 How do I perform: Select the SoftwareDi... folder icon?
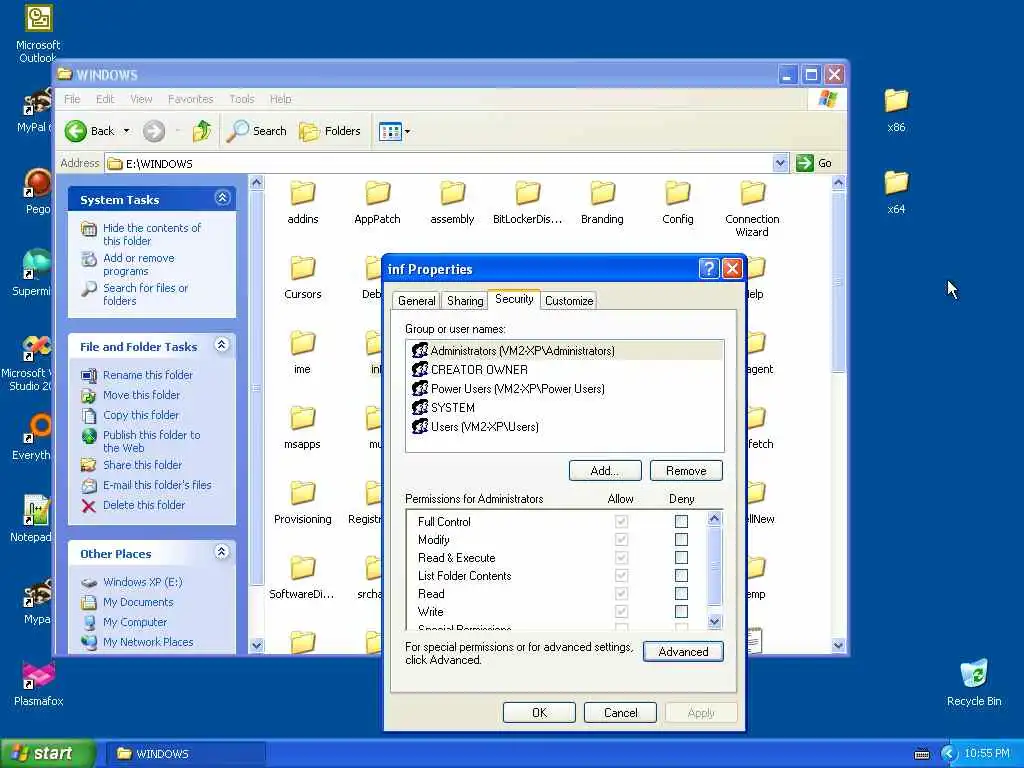click(x=303, y=569)
